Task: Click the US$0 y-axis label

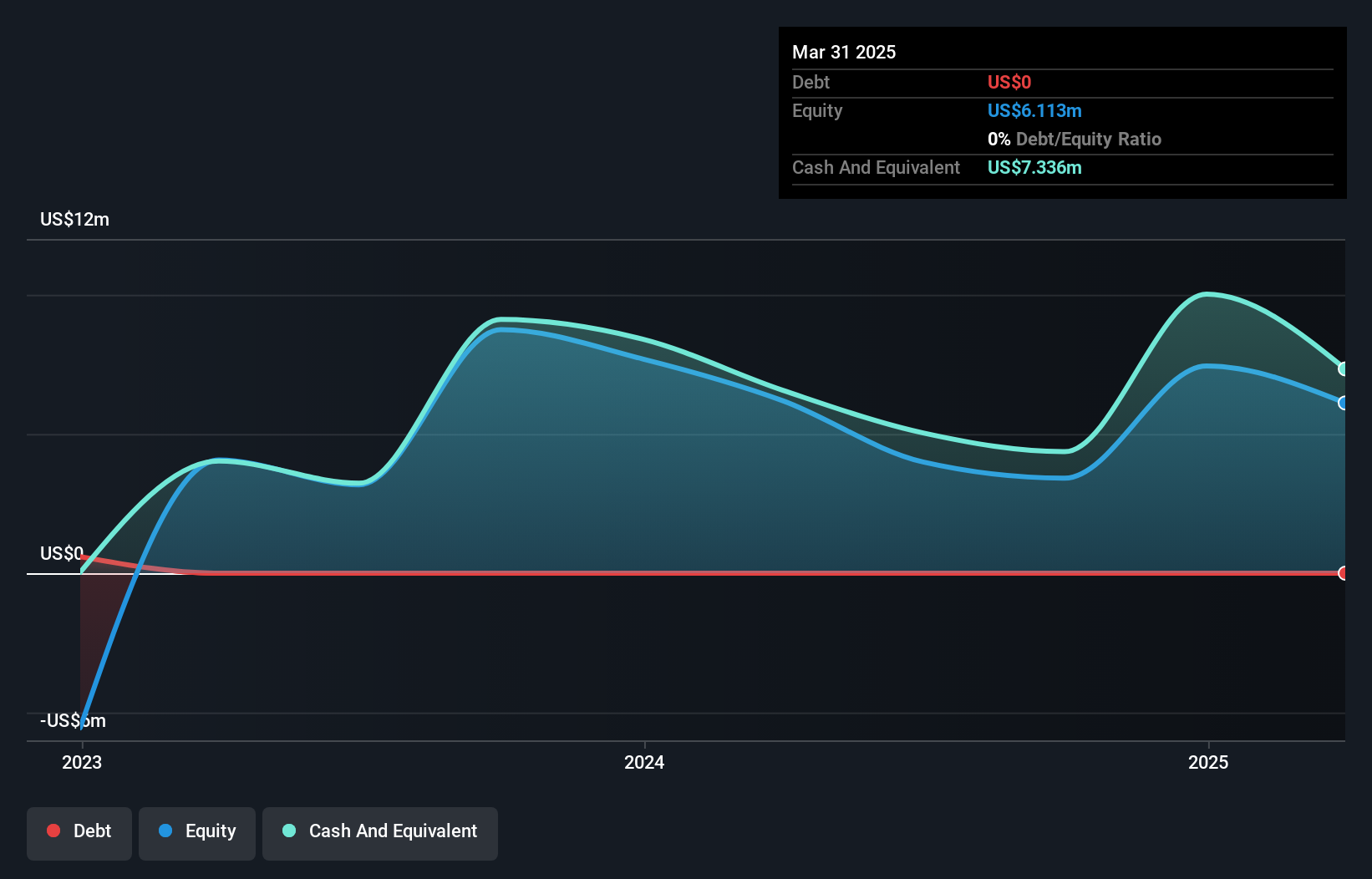Action: click(x=62, y=553)
